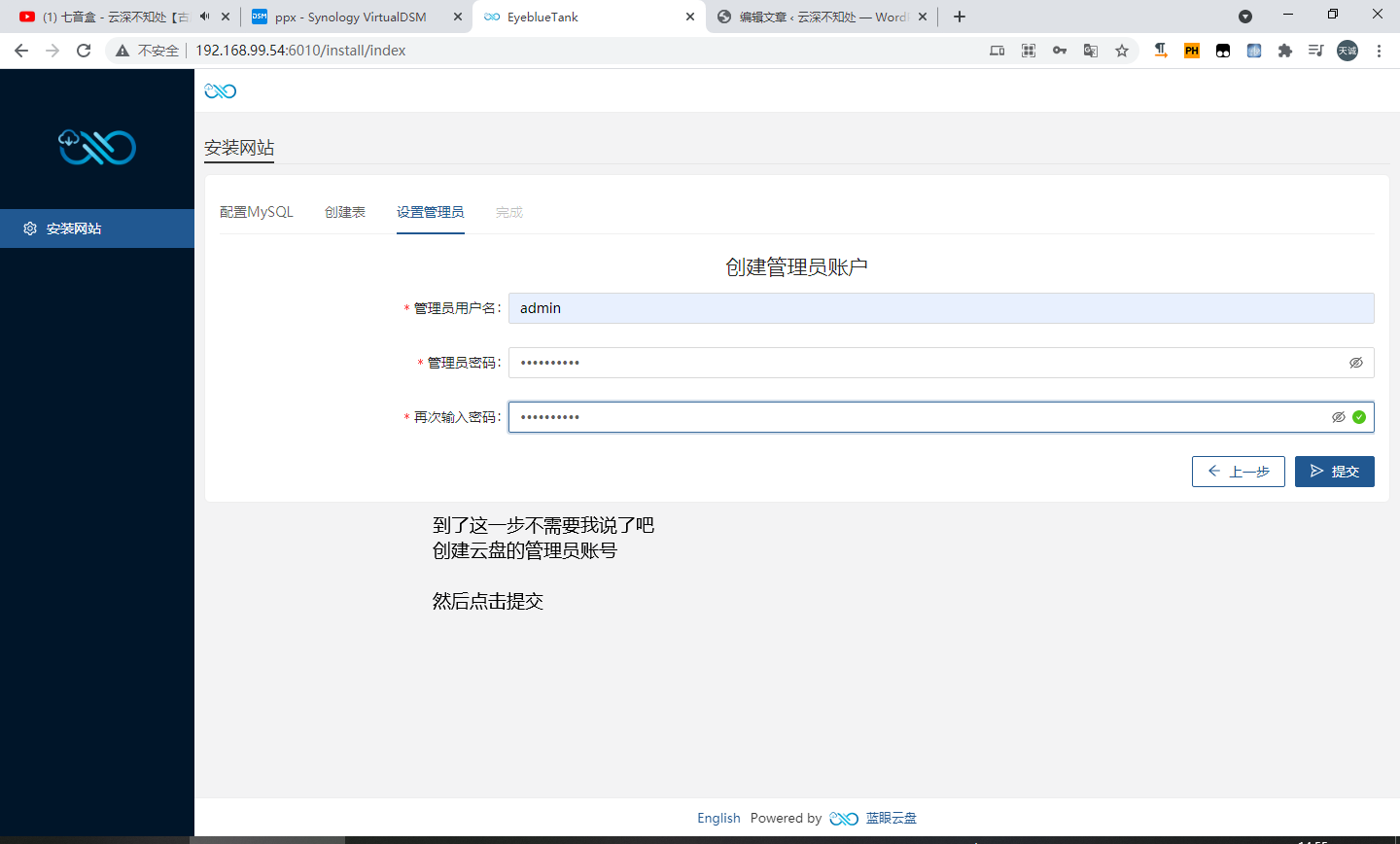Open the orange PH extension

(x=1191, y=50)
